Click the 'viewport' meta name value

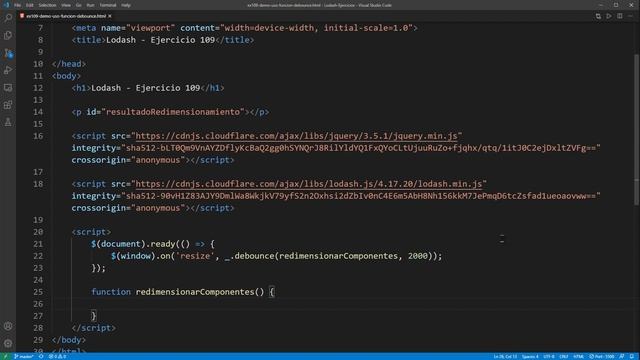pos(151,28)
